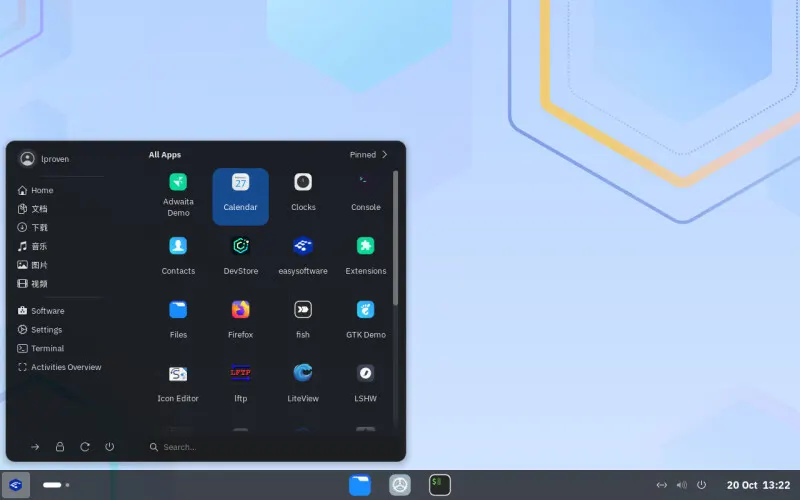Screen dimensions: 800x500
Task: Open Software from the sidebar
Action: click(41, 311)
